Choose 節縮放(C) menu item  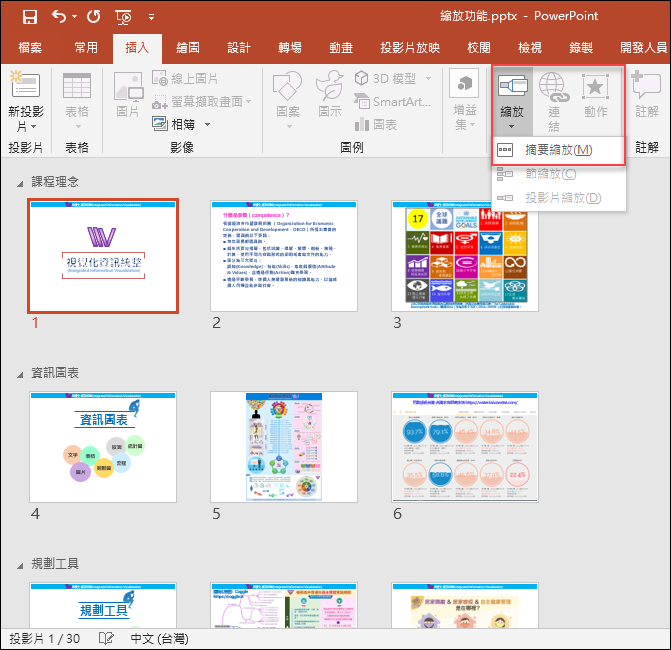[x=558, y=174]
